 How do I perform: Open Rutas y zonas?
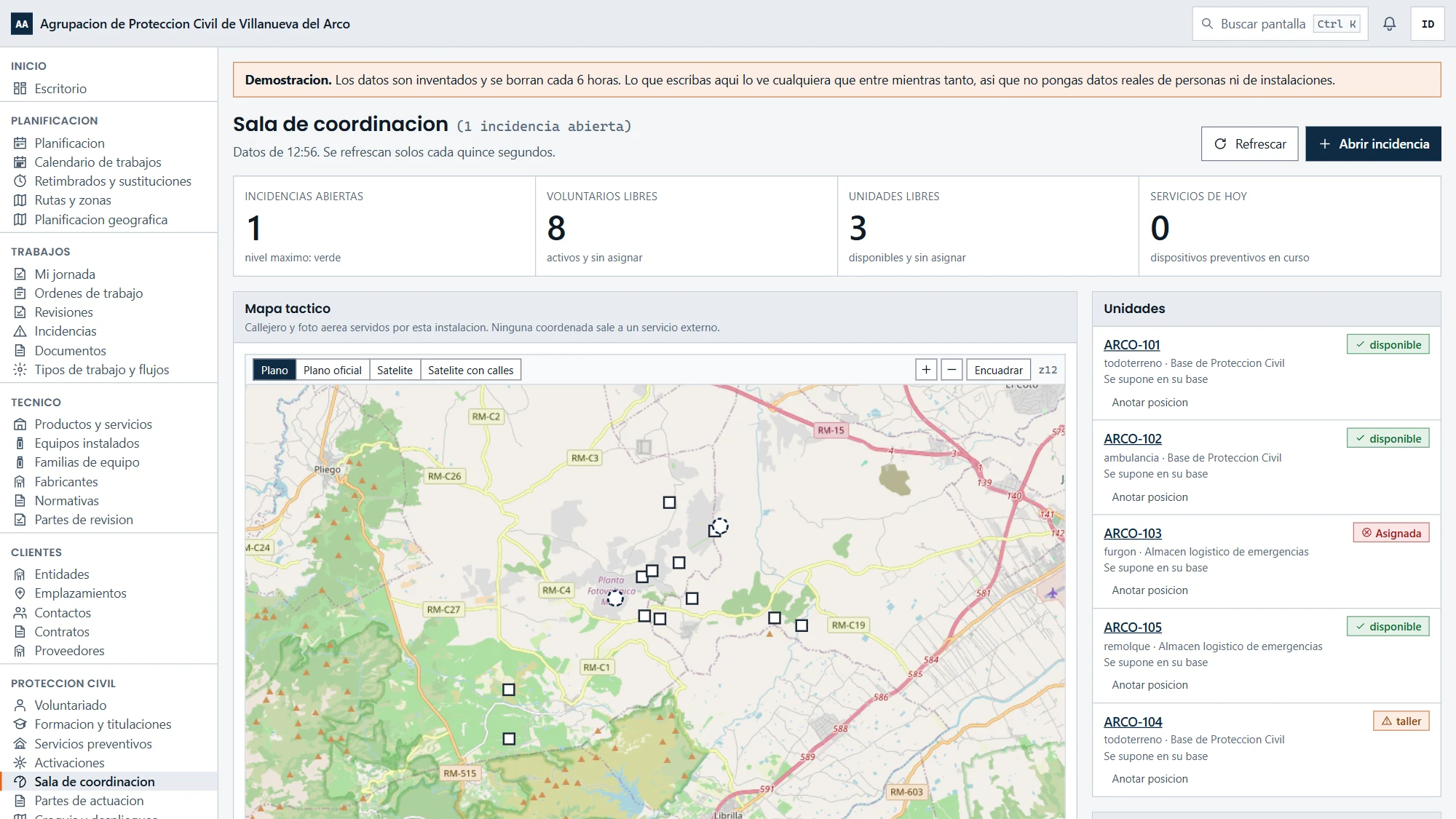(x=108, y=200)
